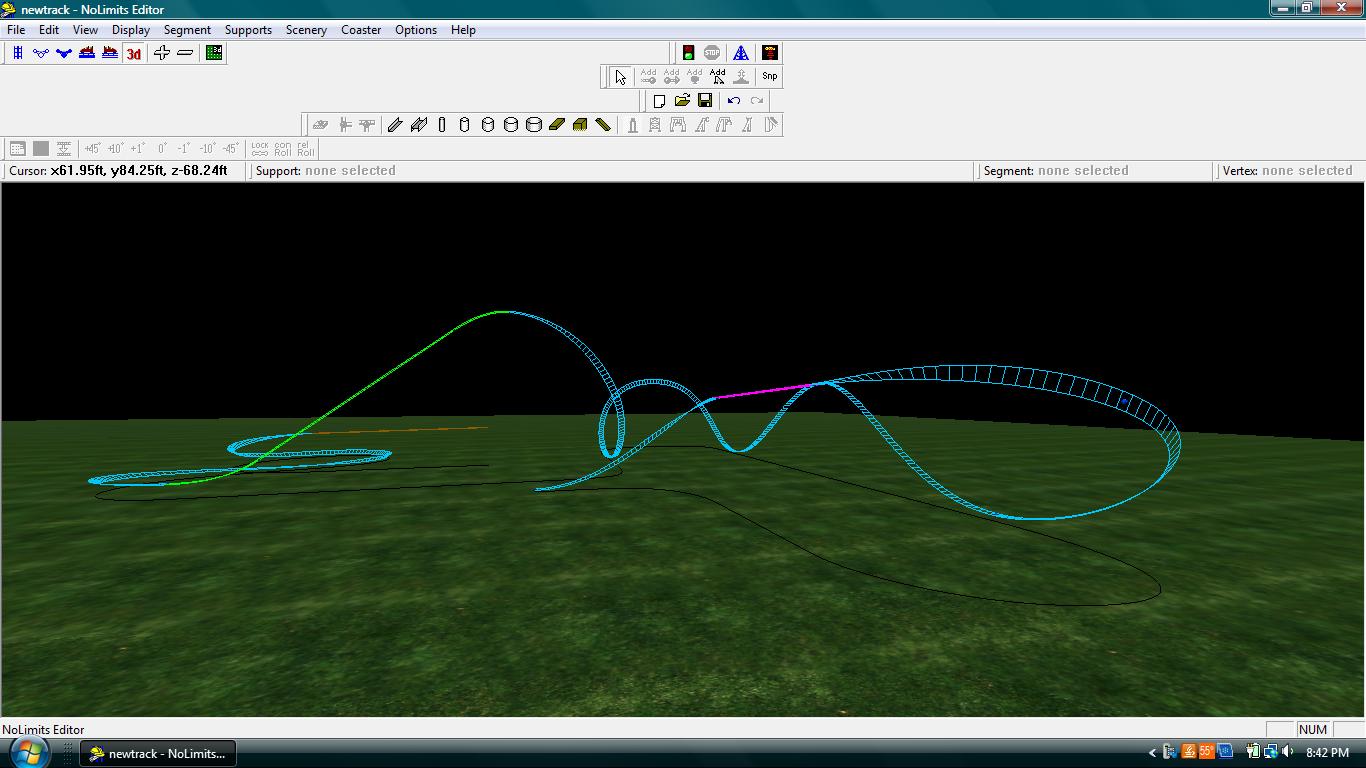1366x768 pixels.
Task: Create a new track file
Action: (659, 101)
